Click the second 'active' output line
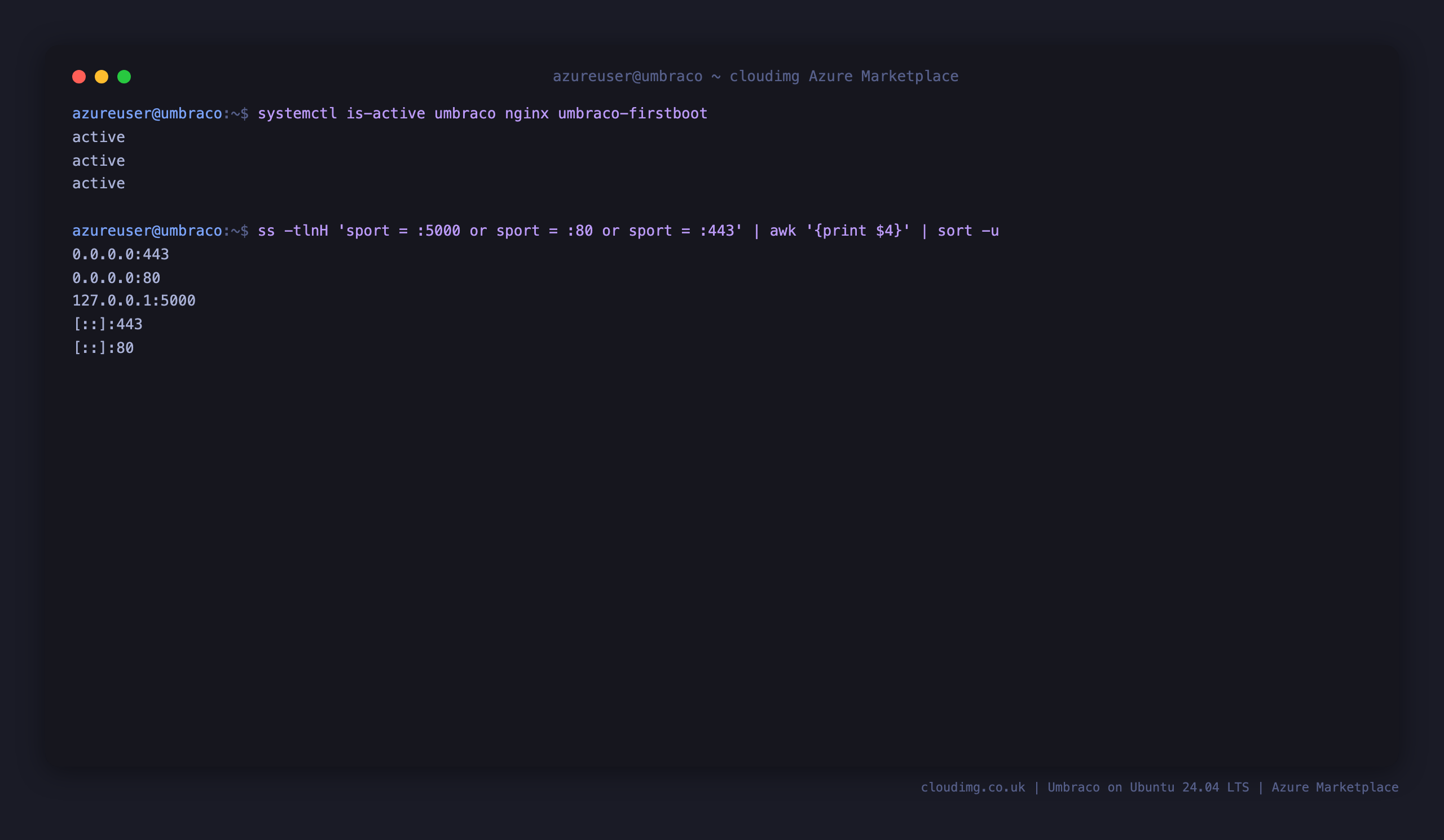 point(99,160)
